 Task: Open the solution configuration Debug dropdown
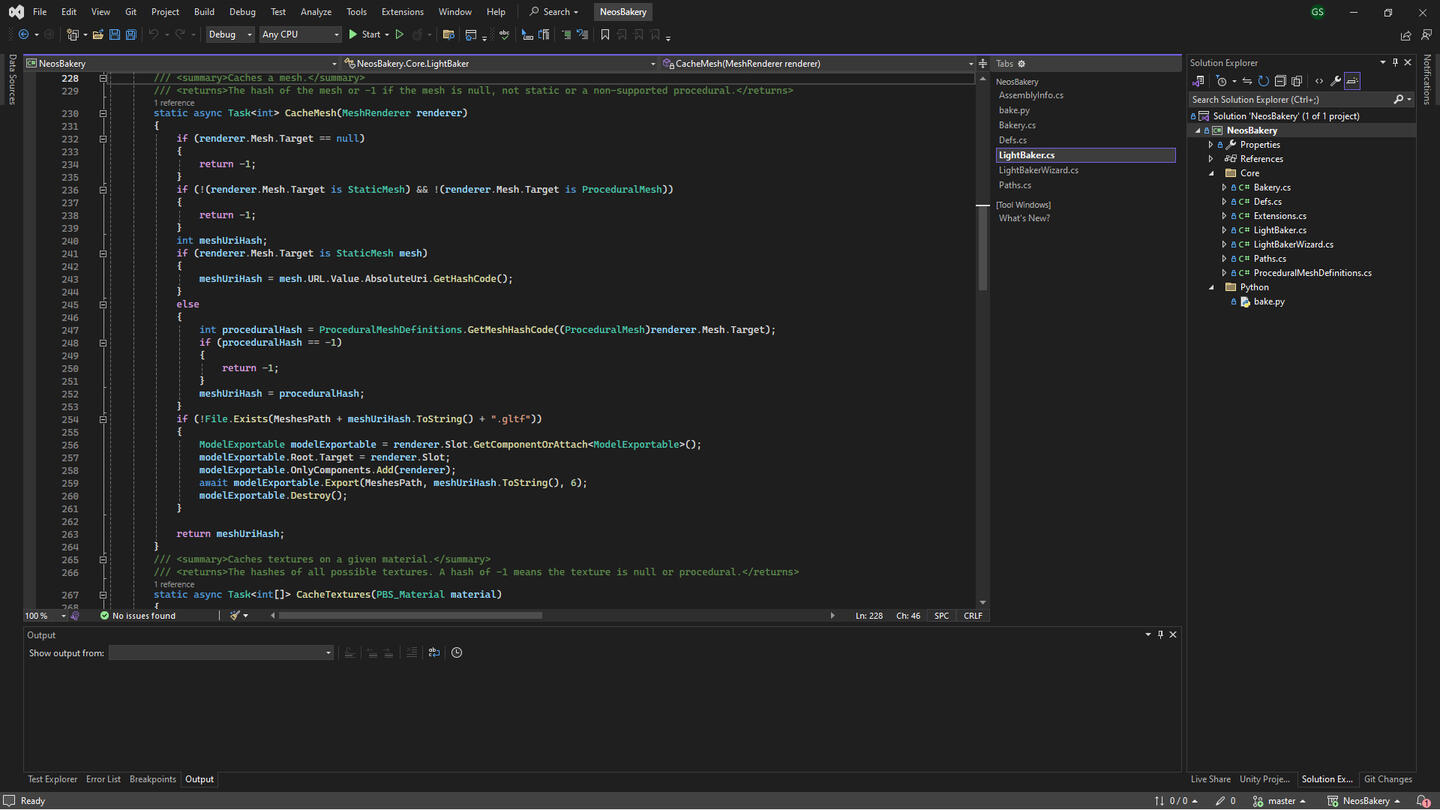pos(230,35)
